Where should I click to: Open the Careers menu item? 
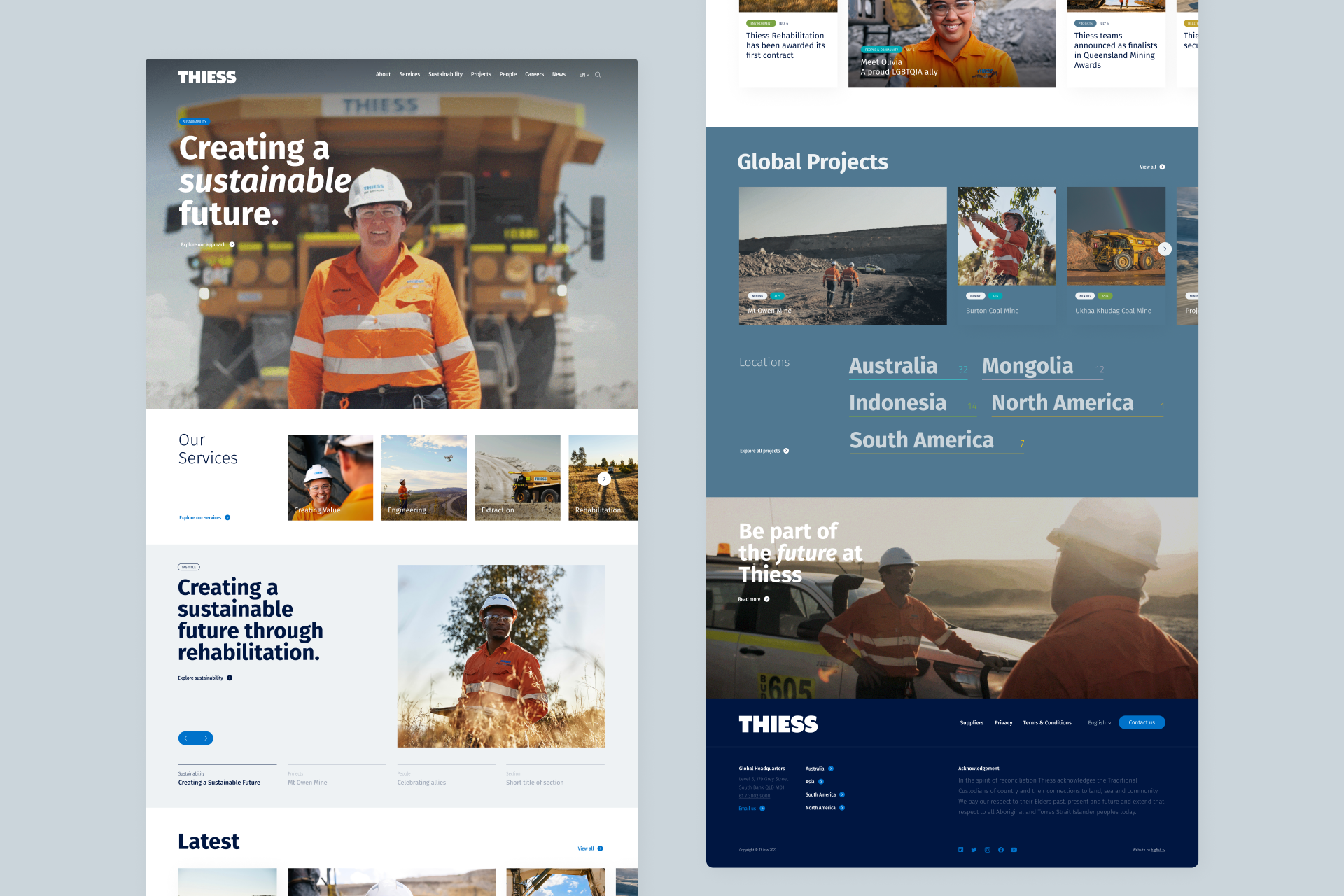[535, 74]
